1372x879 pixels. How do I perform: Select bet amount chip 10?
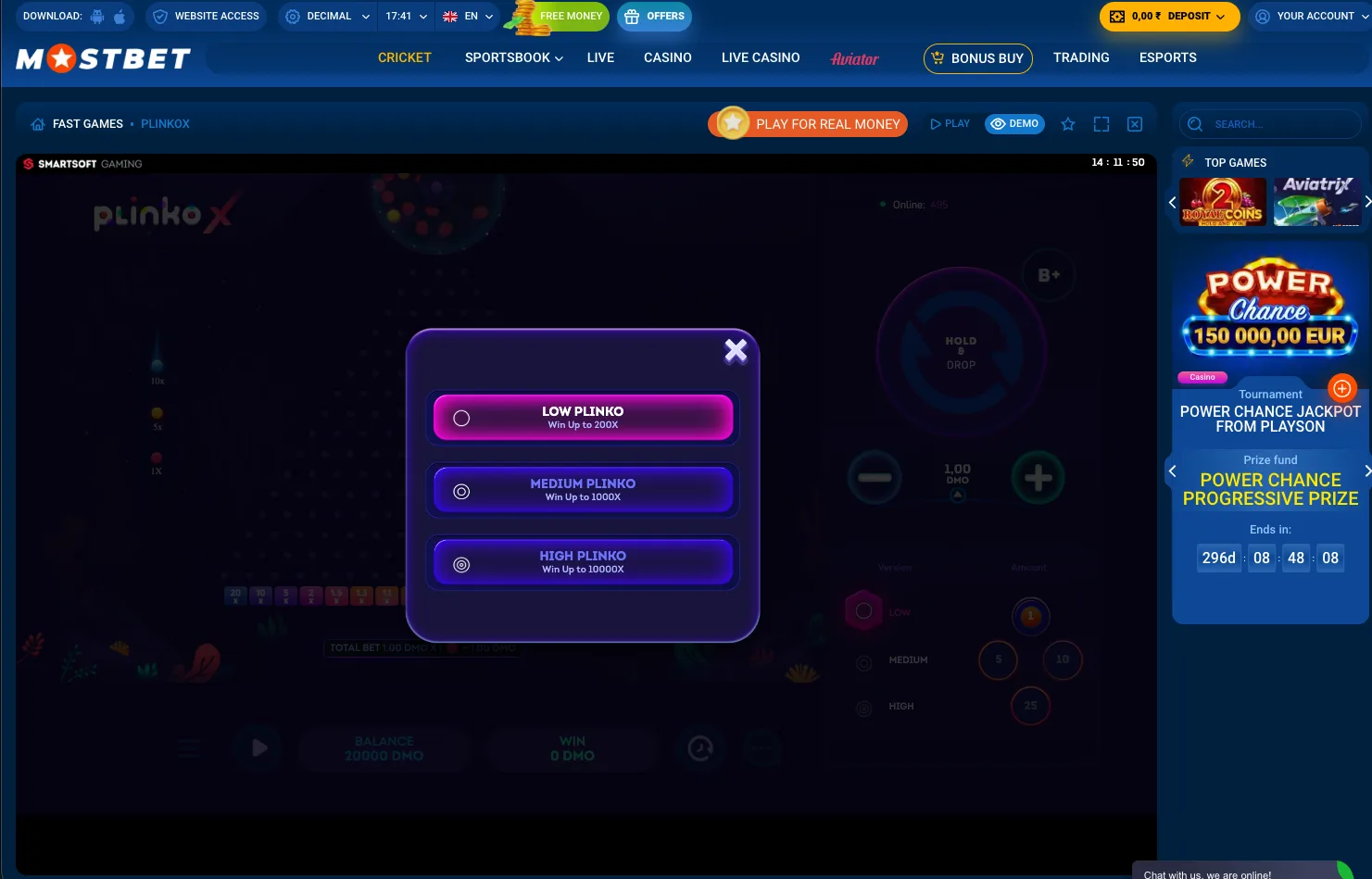1063,659
